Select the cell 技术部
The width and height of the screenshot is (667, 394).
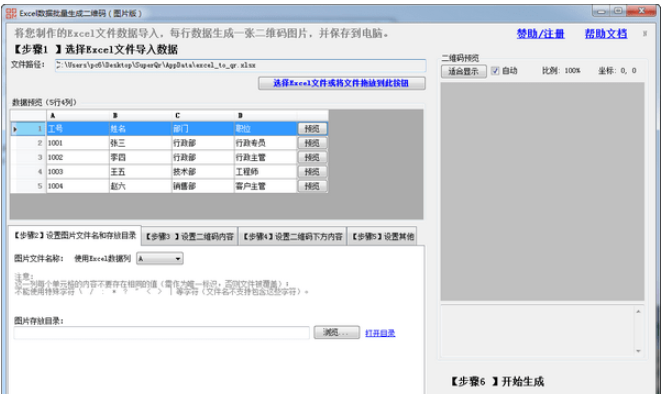[203, 172]
